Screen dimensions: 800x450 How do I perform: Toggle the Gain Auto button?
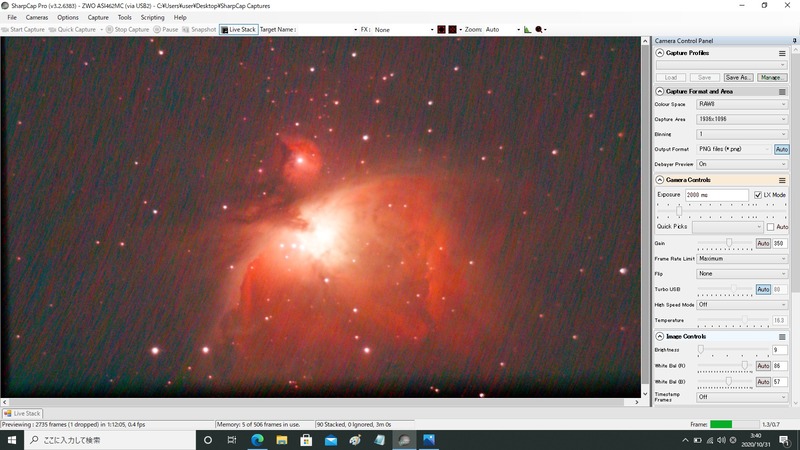point(763,243)
